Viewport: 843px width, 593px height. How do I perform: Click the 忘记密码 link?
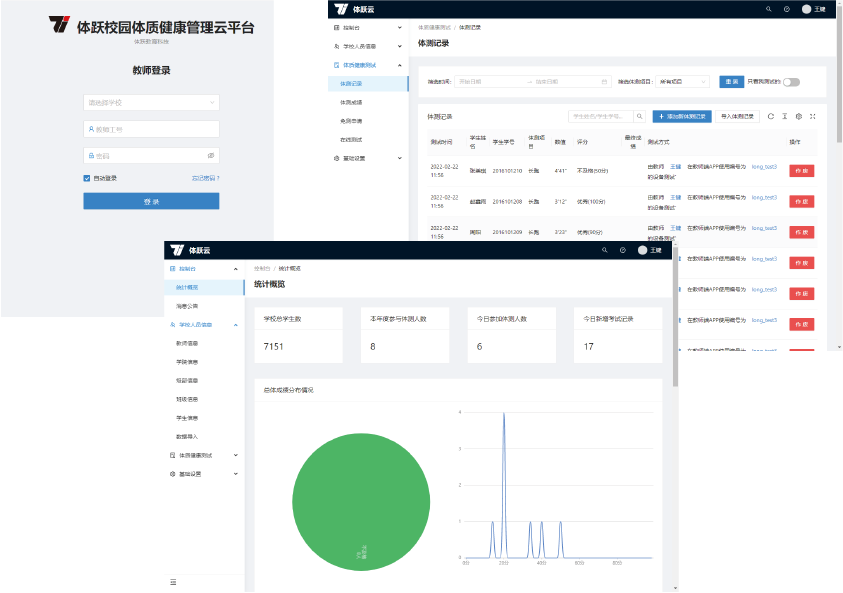(204, 178)
